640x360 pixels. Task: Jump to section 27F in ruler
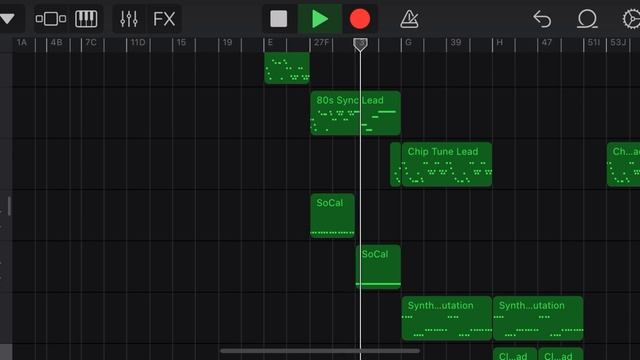[x=321, y=42]
